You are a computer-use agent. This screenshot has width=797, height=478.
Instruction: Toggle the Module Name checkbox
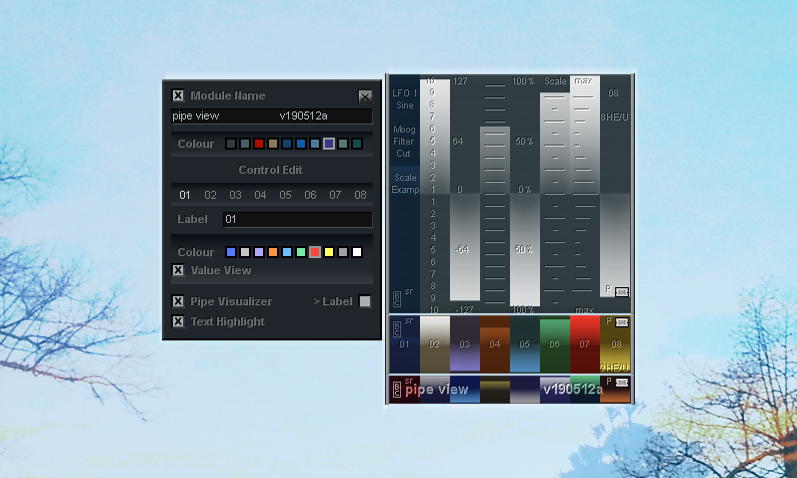click(178, 96)
